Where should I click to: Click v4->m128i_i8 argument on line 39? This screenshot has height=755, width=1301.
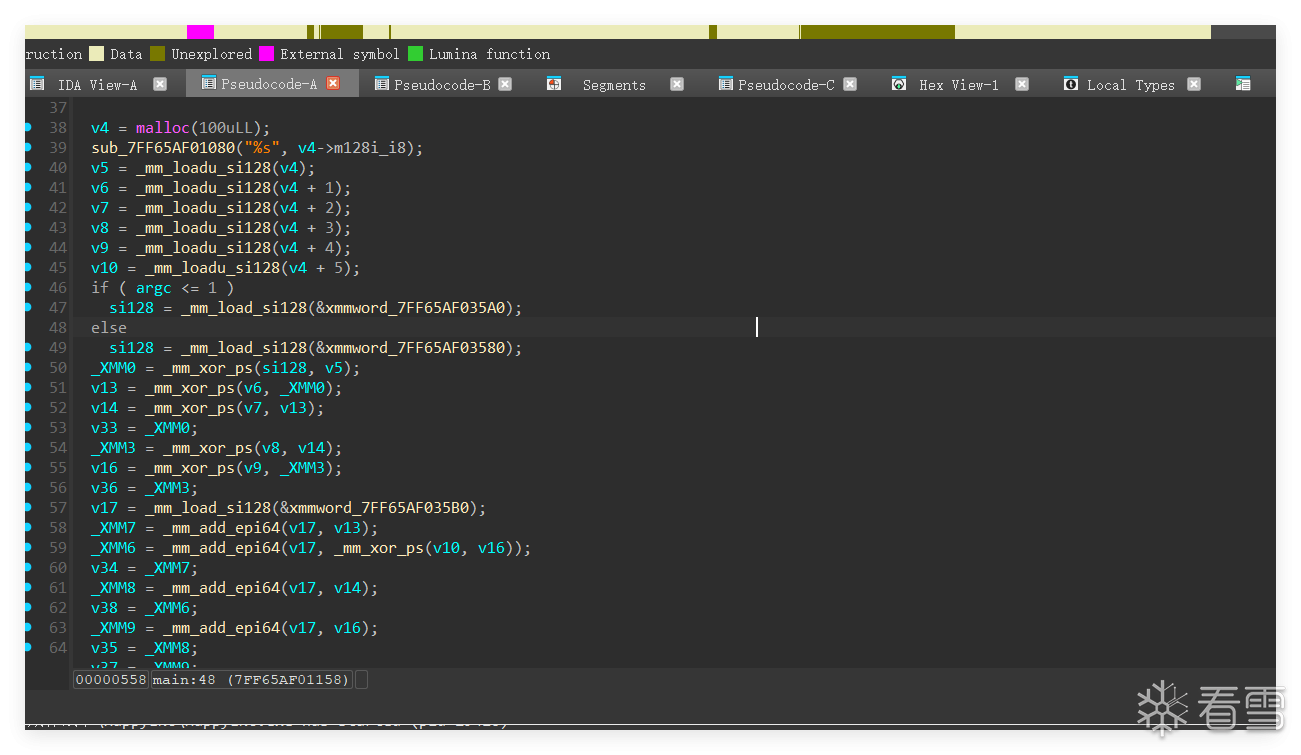click(x=356, y=148)
